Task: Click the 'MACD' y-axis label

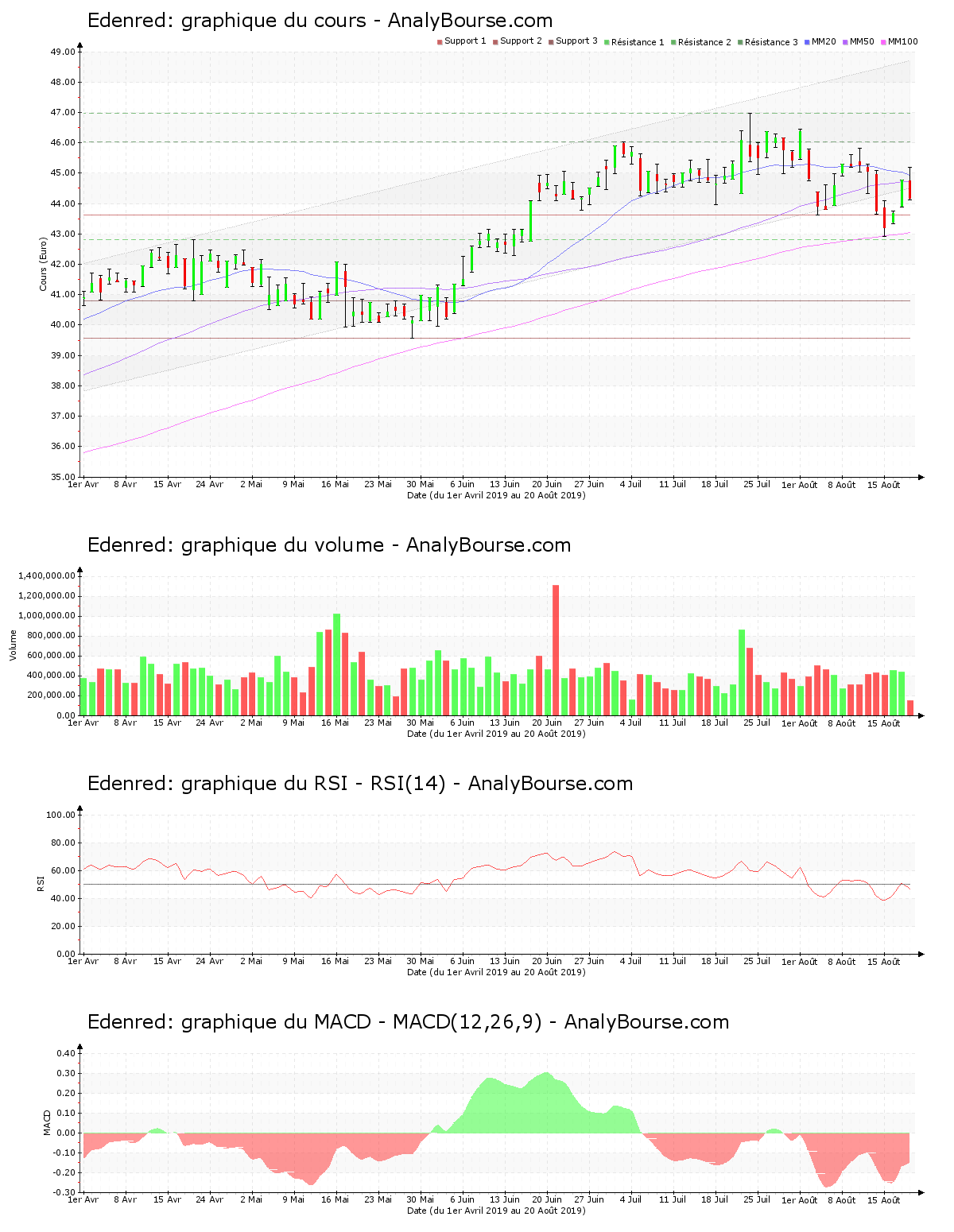Action: (x=47, y=1122)
